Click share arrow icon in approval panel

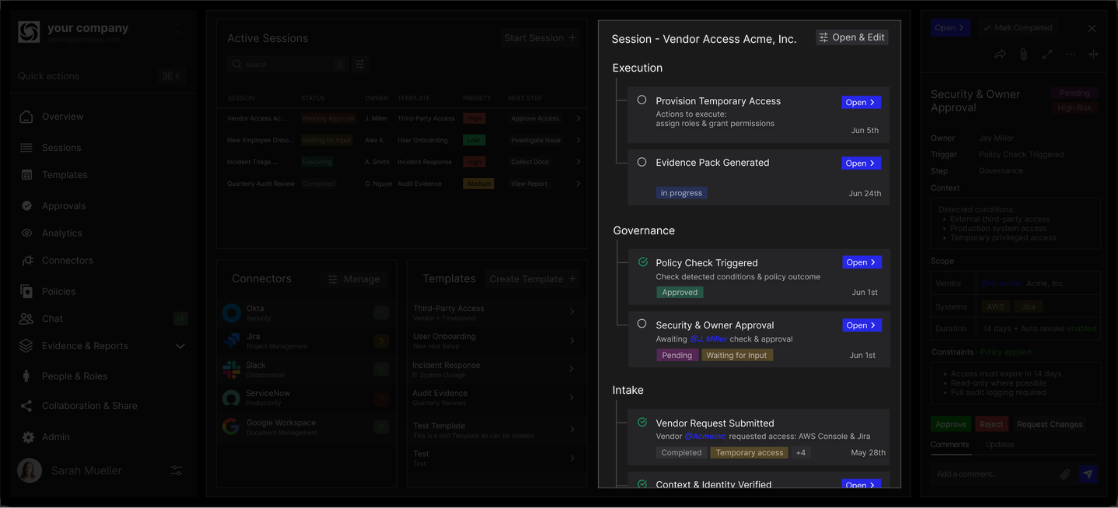click(x=1000, y=54)
